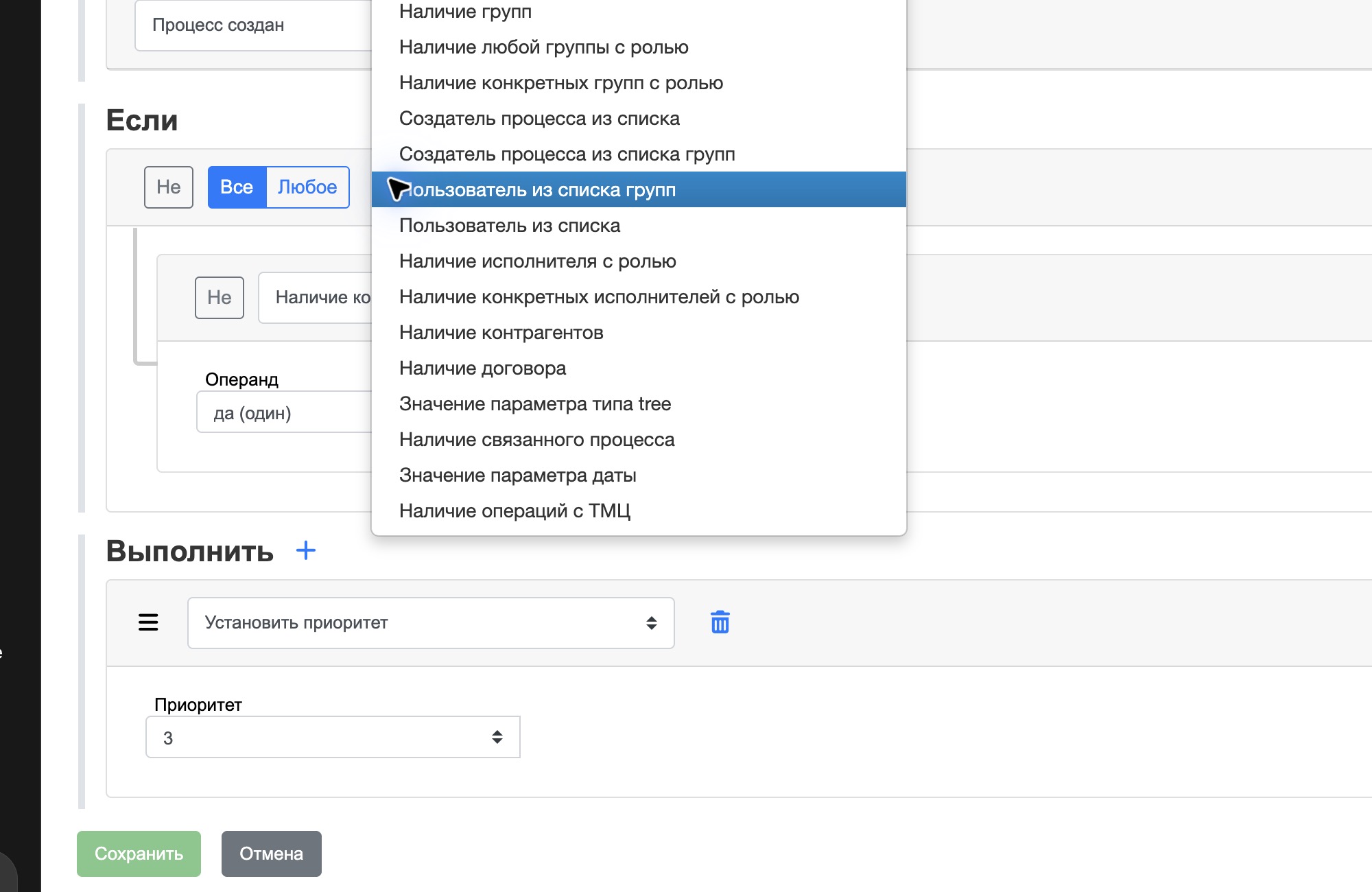Open the 'Процесс создан' event dropdown
Screen dimensions: 1372x892
pyautogui.click(x=253, y=25)
